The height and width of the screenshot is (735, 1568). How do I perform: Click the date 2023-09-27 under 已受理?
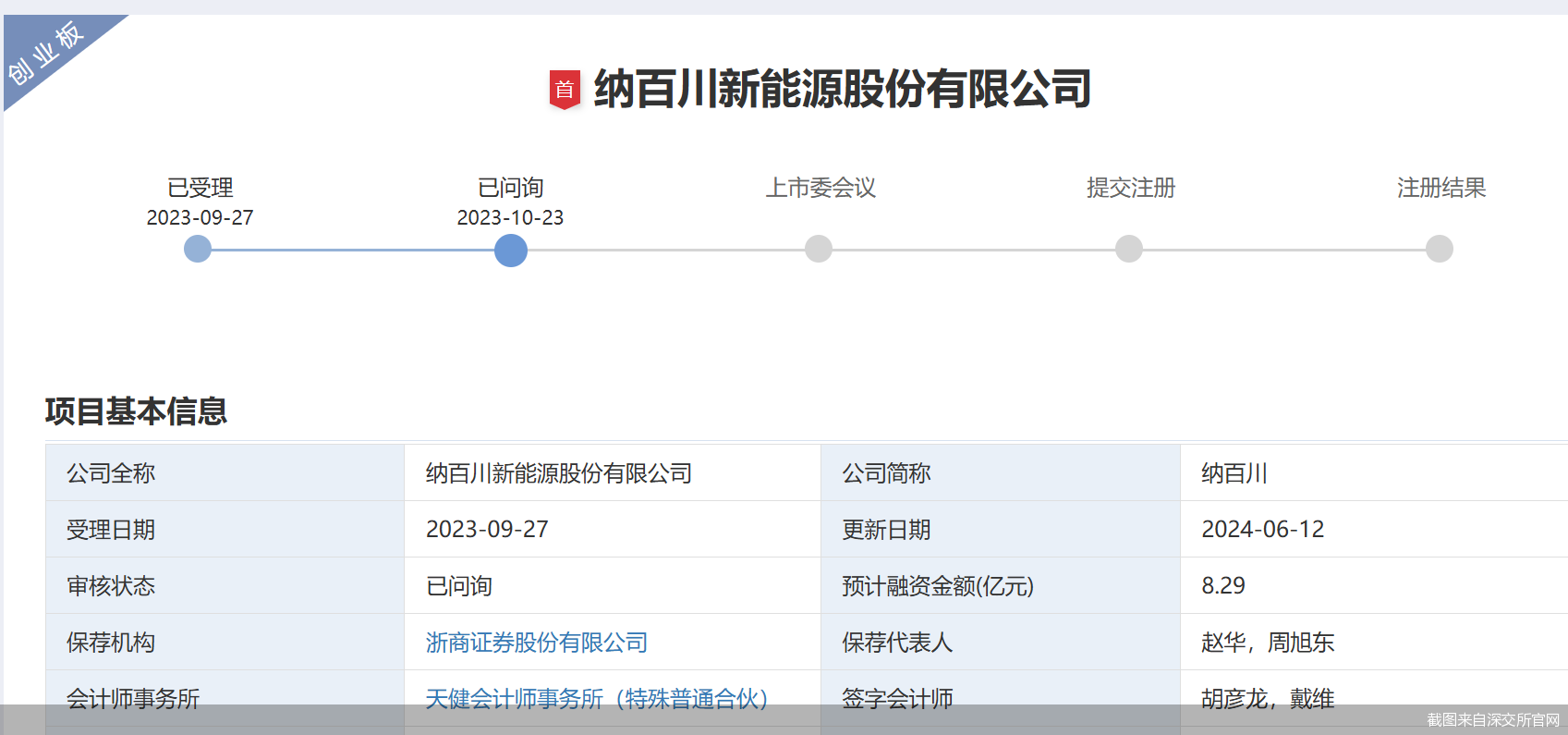tap(201, 217)
